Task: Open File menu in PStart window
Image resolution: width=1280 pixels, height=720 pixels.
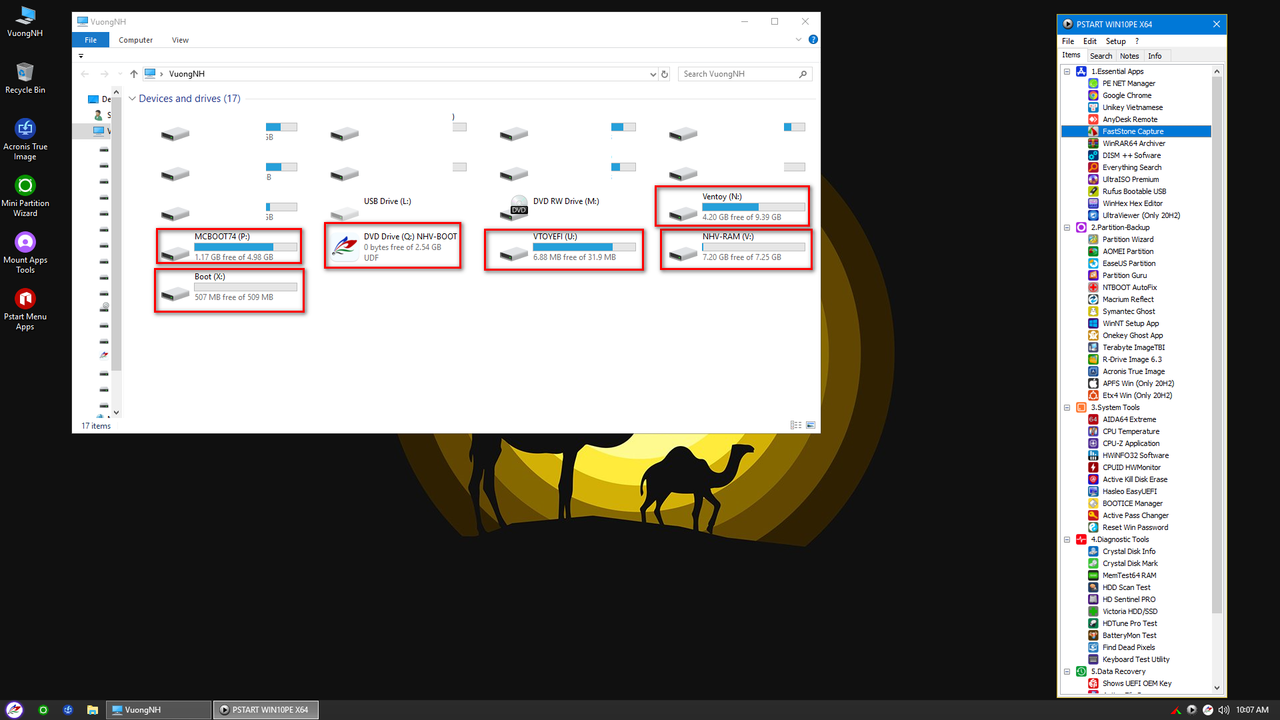Action: coord(1069,42)
